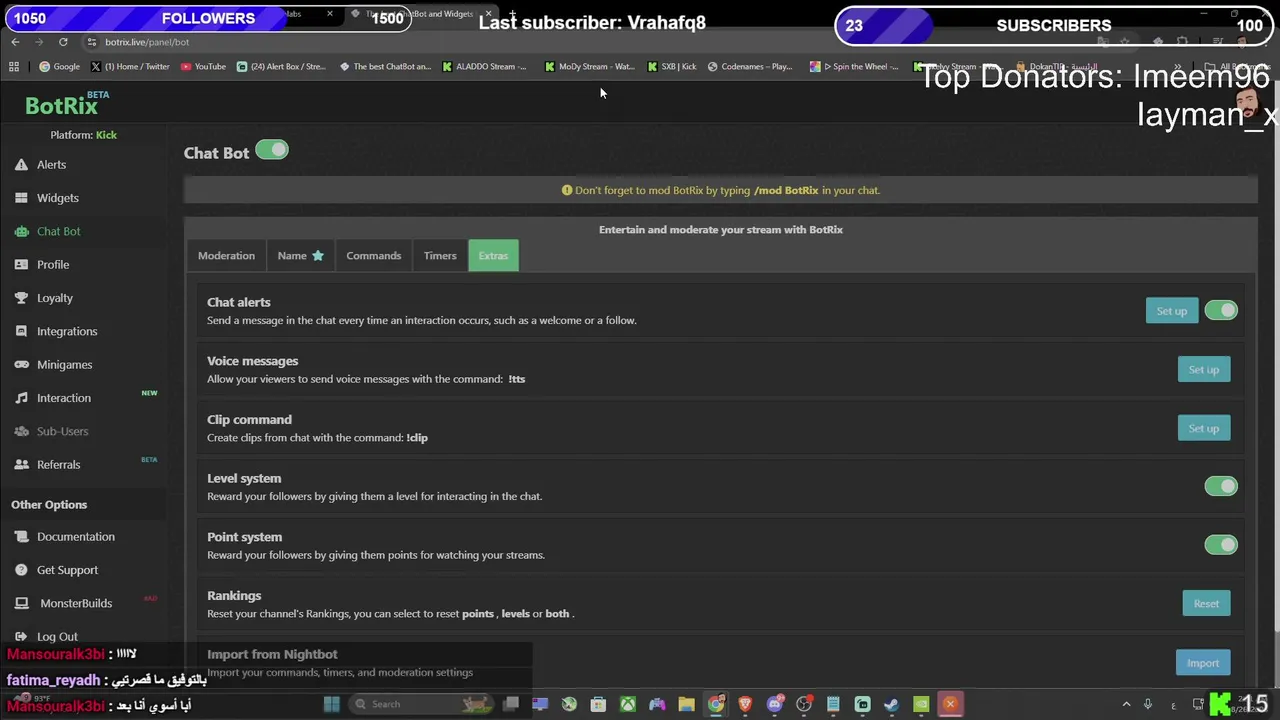Image resolution: width=1280 pixels, height=720 pixels.
Task: Disable the Chat alerts toggle
Action: (1221, 311)
